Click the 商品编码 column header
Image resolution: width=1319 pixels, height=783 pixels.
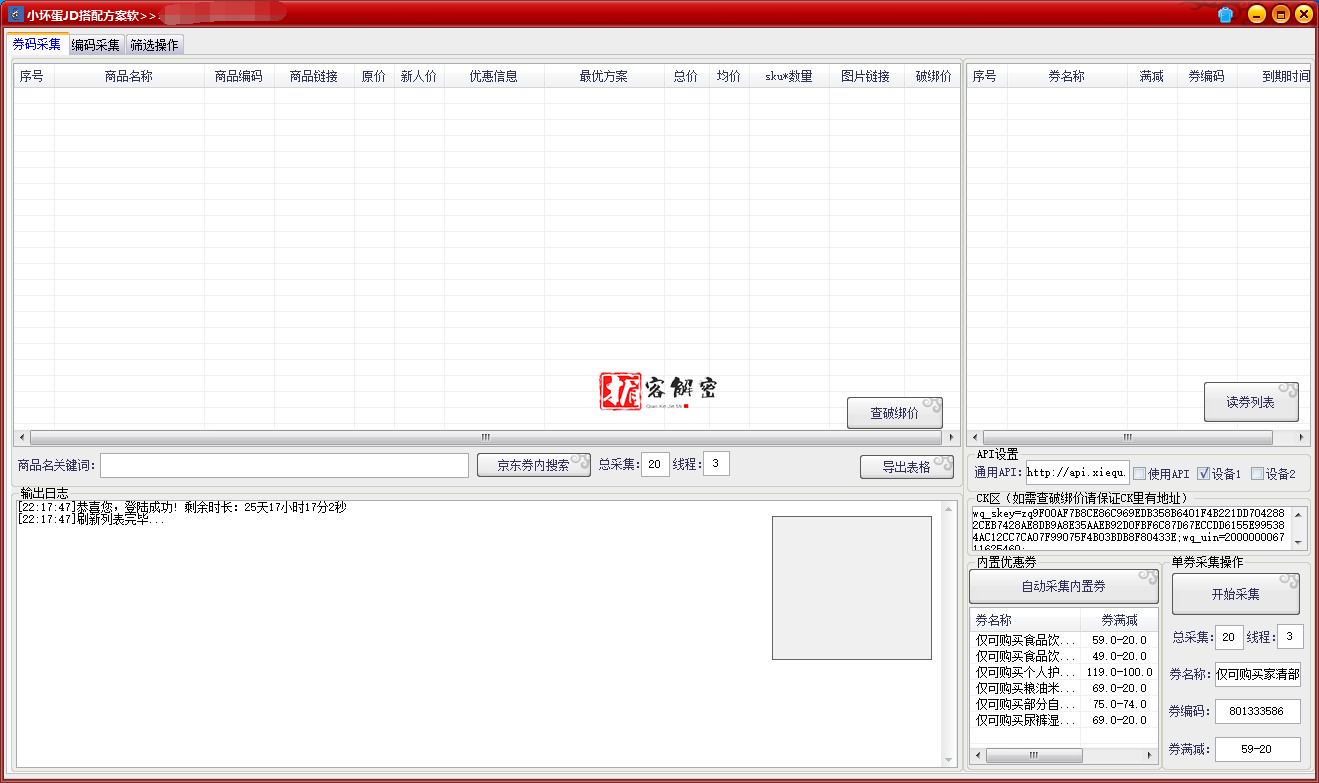[239, 76]
